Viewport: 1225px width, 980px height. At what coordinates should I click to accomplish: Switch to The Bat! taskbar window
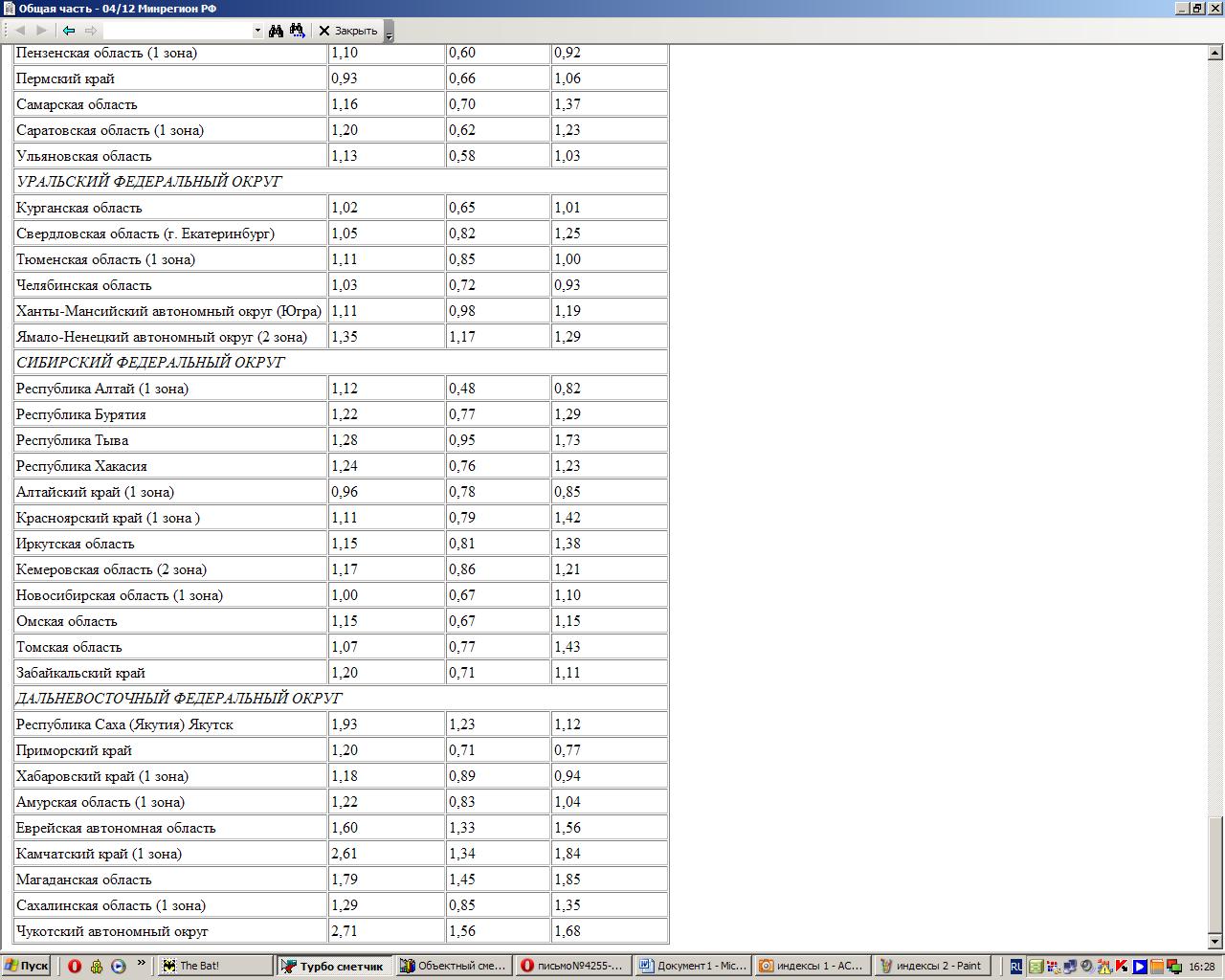click(x=214, y=966)
